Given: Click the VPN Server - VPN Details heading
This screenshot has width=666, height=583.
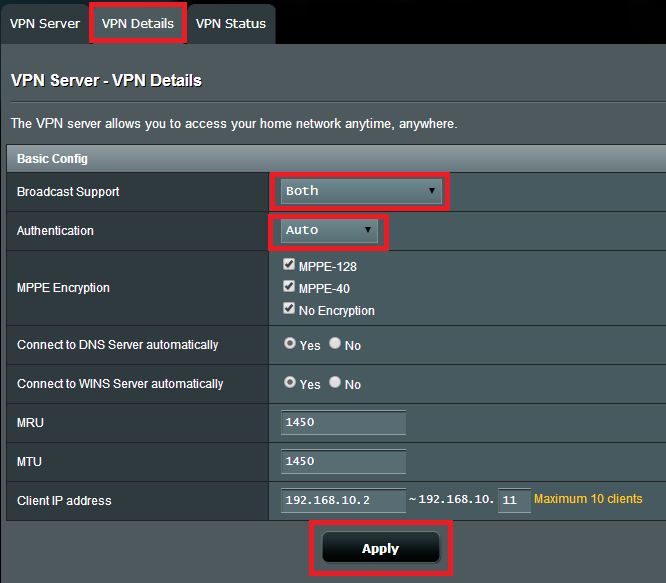Looking at the screenshot, I should 106,80.
